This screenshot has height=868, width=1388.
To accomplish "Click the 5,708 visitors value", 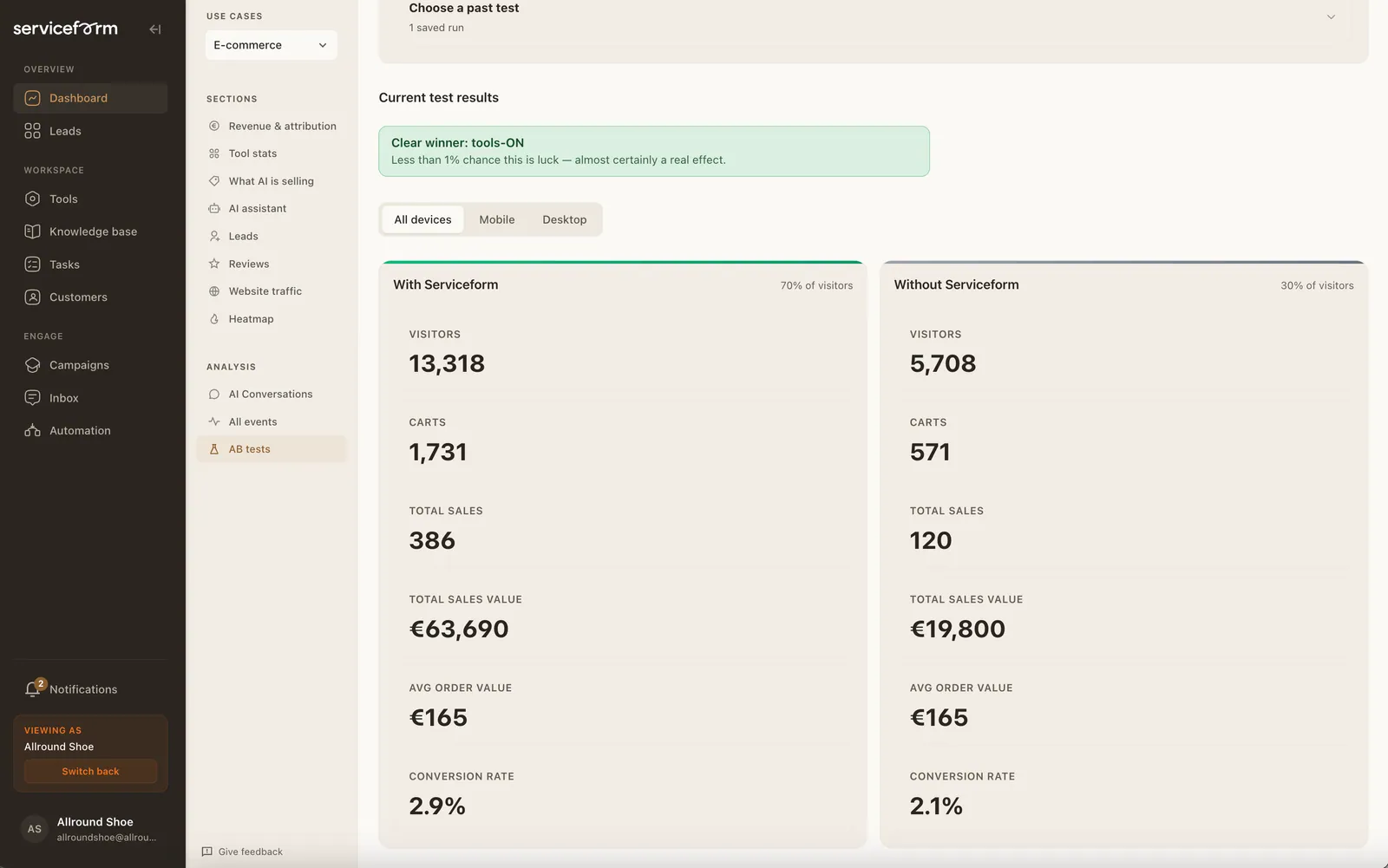I will tap(943, 363).
